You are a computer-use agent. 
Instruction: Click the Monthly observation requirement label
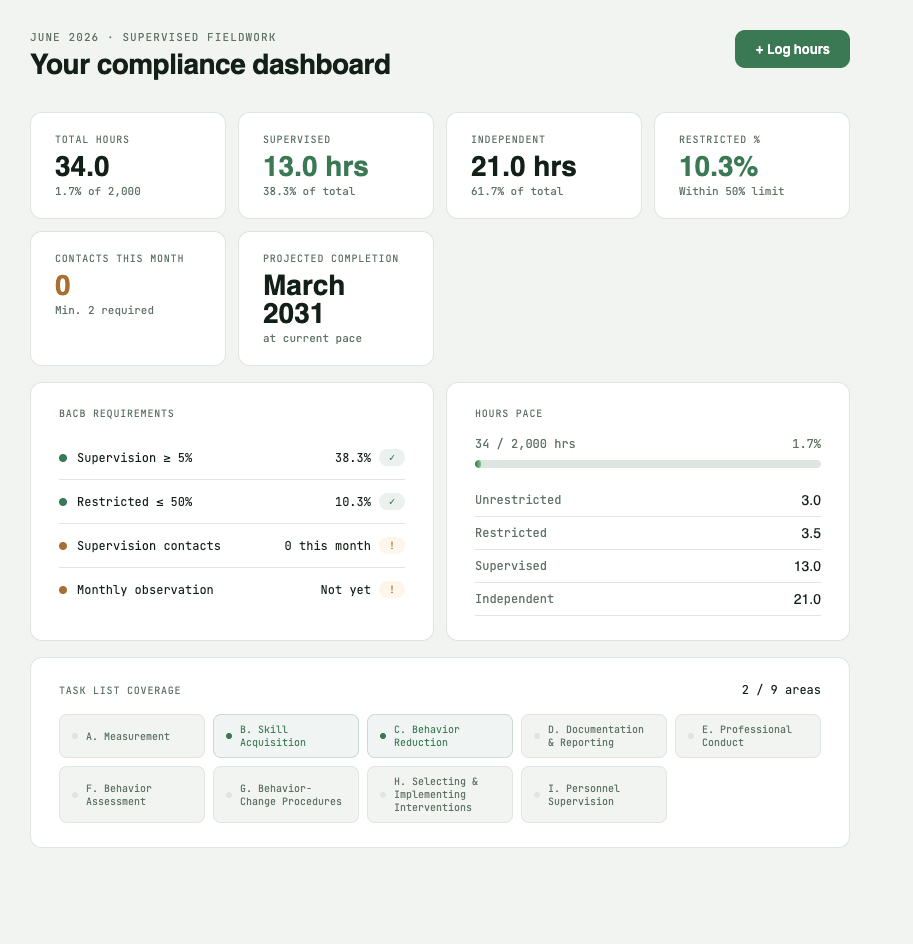(x=145, y=589)
